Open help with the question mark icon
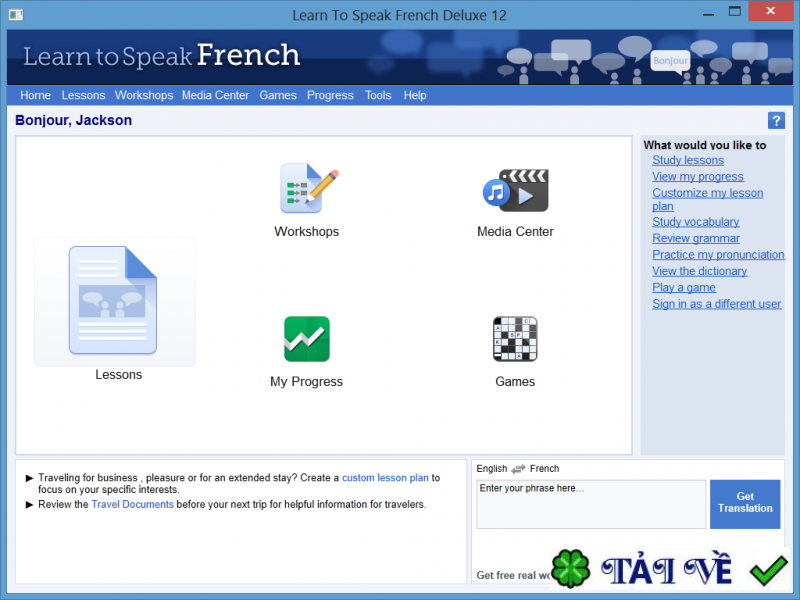This screenshot has width=800, height=600. pyautogui.click(x=776, y=120)
